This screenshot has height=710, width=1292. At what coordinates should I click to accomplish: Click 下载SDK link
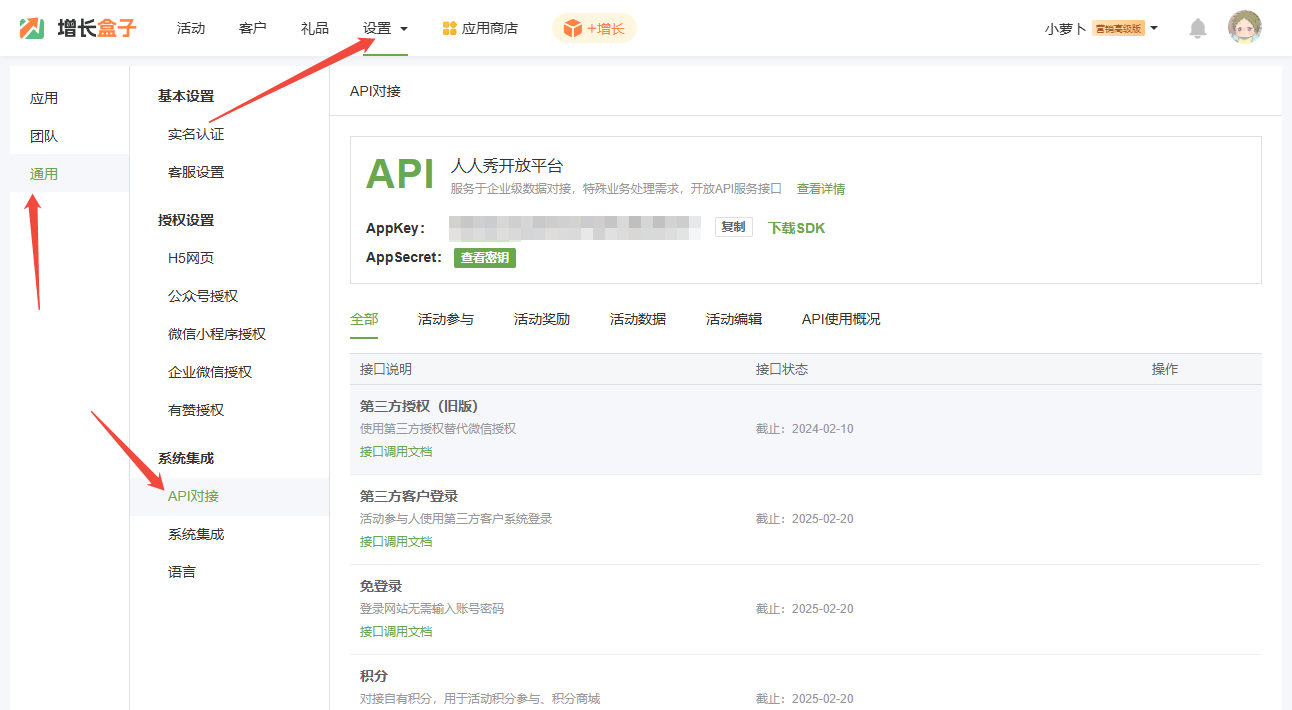[x=796, y=228]
